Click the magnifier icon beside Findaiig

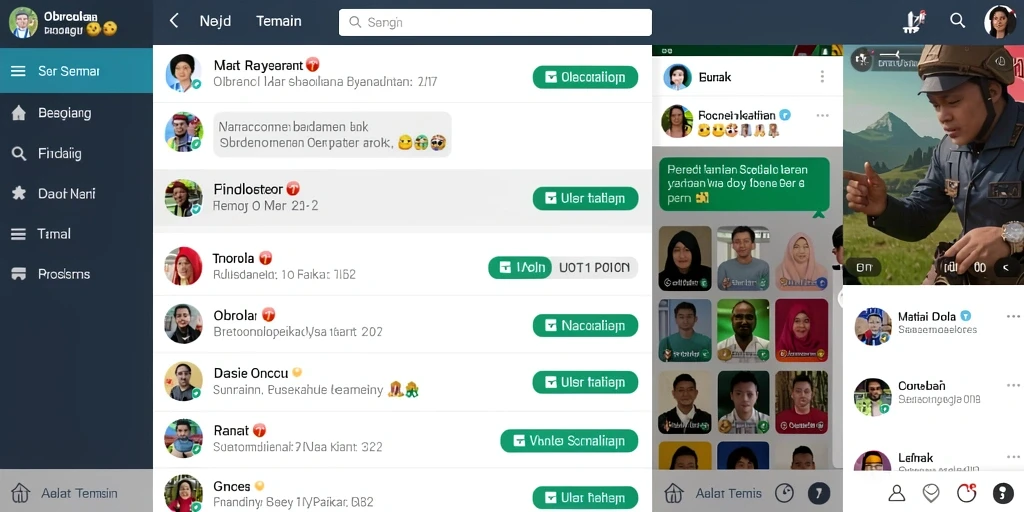coord(19,154)
